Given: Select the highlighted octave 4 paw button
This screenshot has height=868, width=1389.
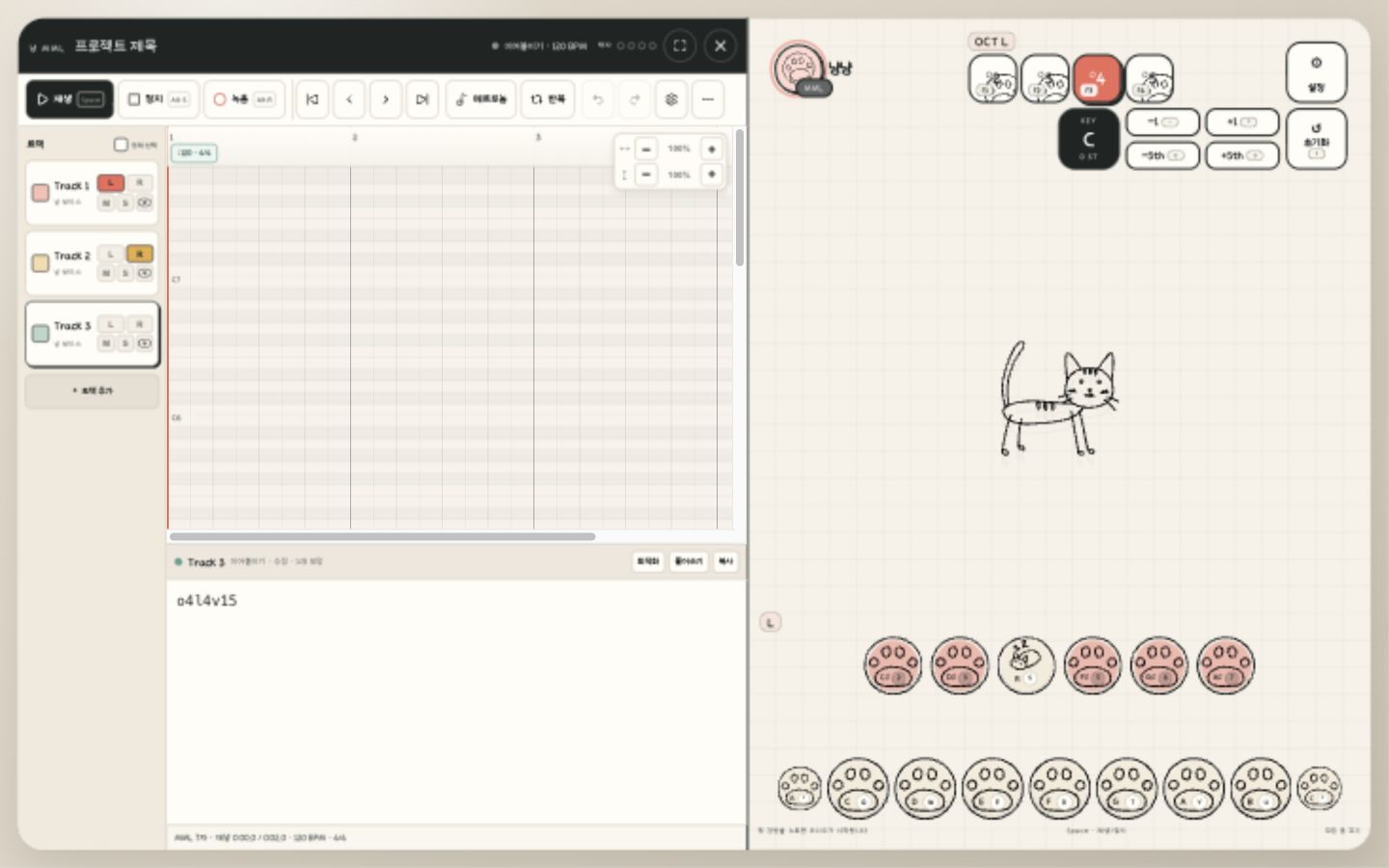Looking at the screenshot, I should coord(1097,78).
